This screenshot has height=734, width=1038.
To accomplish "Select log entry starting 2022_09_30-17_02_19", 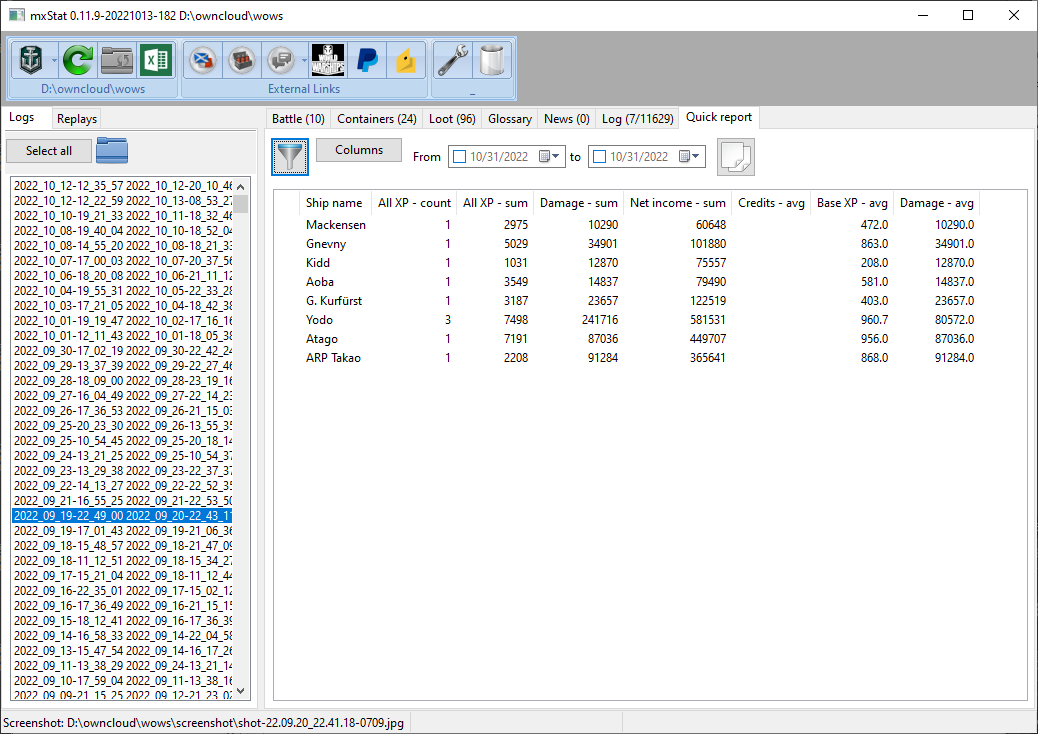I will (122, 351).
